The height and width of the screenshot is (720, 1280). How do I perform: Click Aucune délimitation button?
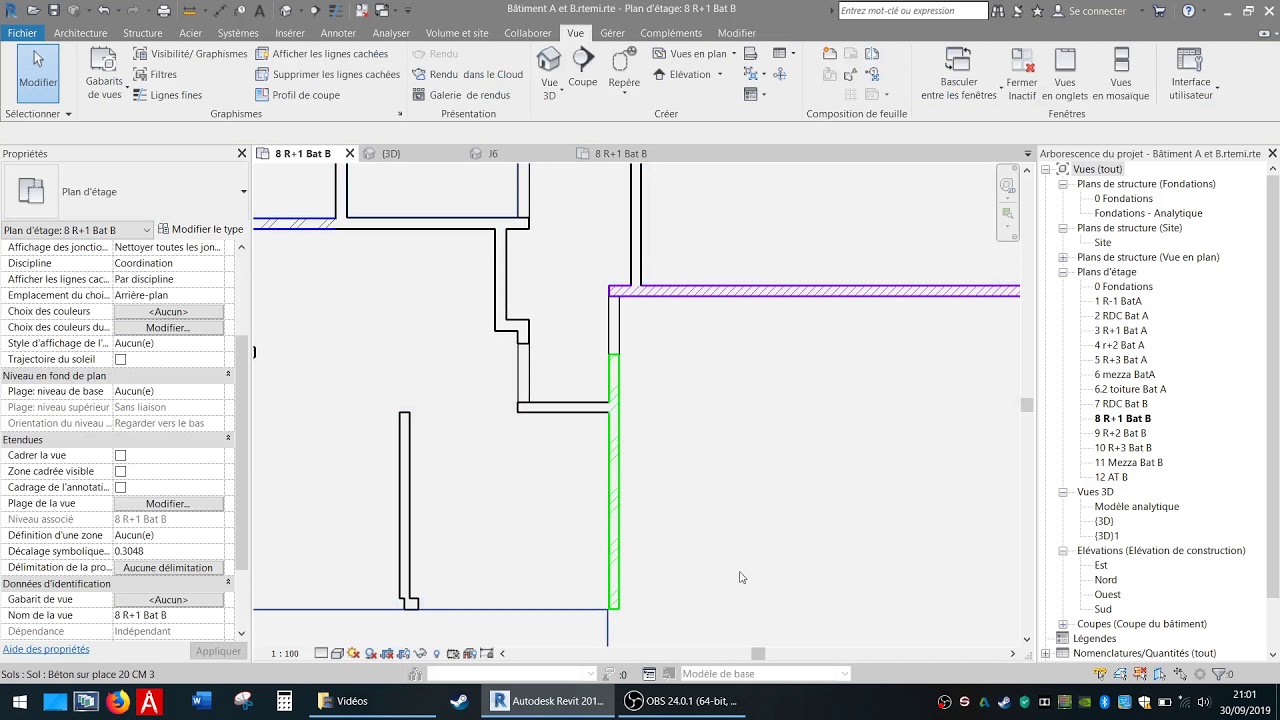click(x=168, y=568)
